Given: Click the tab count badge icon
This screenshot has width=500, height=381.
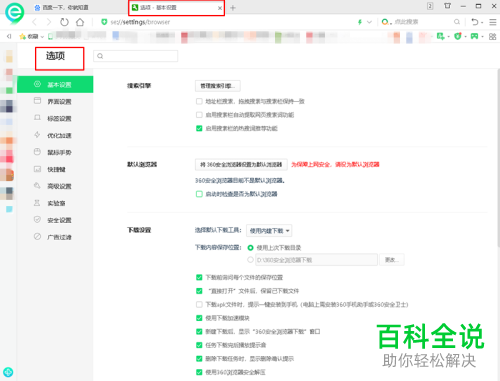Looking at the screenshot, I should point(430,6).
